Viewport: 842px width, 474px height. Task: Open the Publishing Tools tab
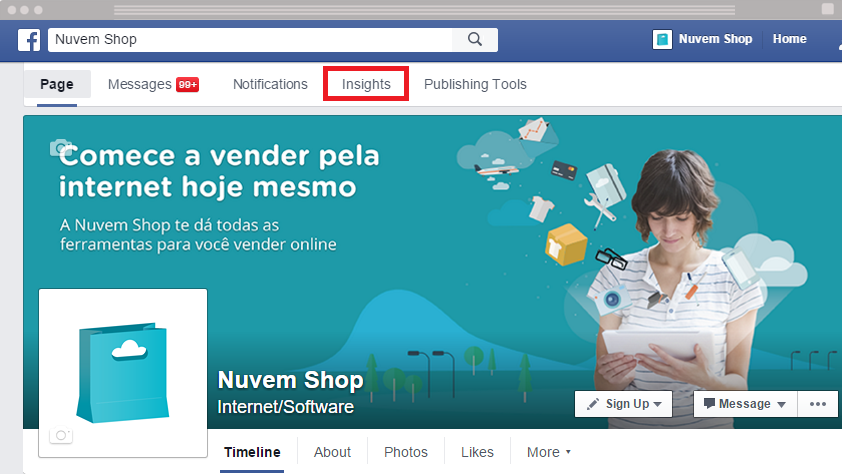pos(475,85)
